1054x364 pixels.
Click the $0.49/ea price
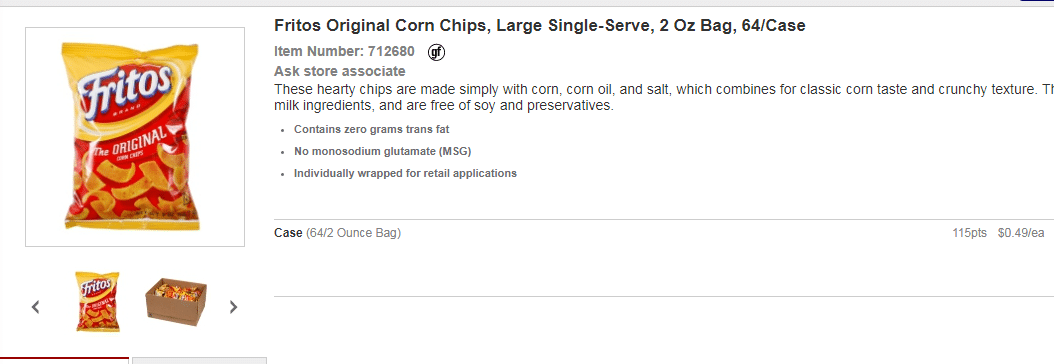point(1021,233)
